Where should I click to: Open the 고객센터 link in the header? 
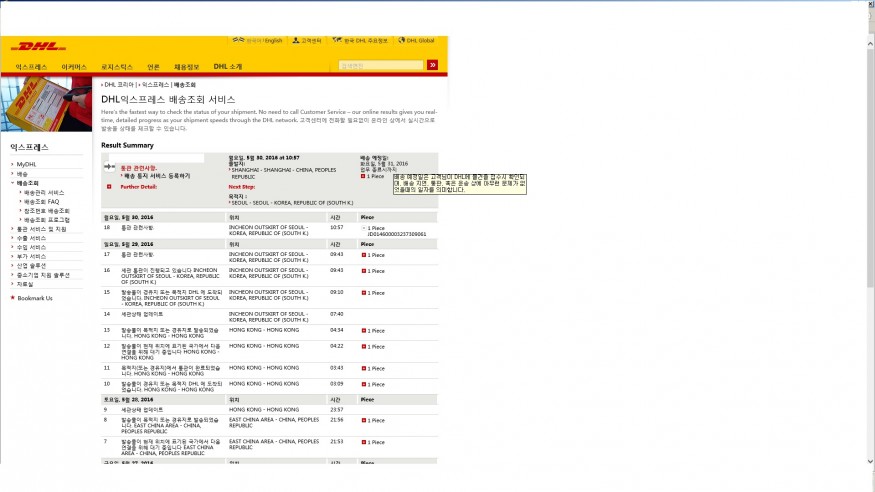tap(311, 41)
